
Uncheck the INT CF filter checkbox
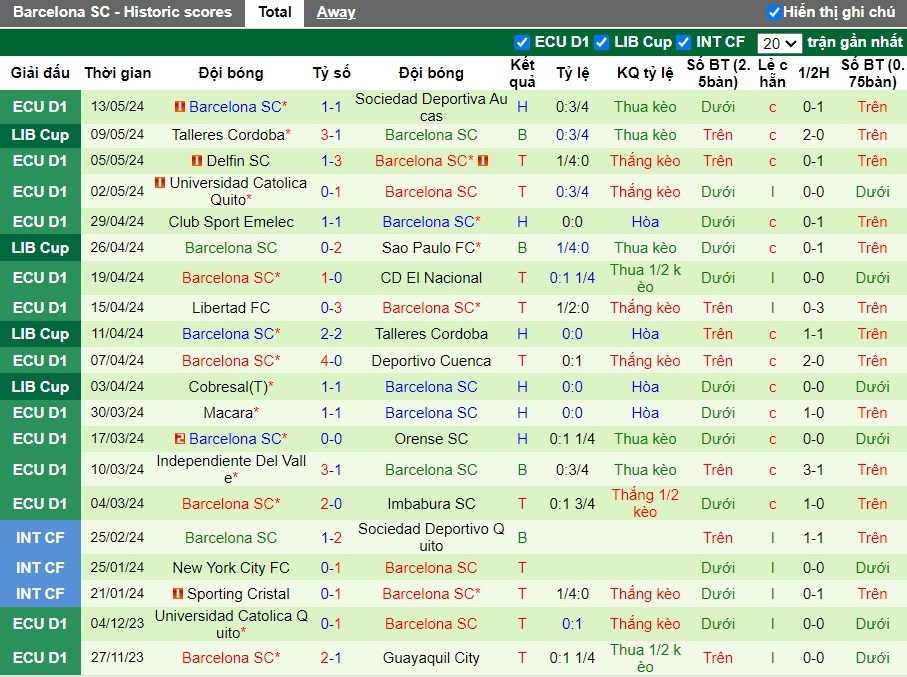[x=683, y=42]
